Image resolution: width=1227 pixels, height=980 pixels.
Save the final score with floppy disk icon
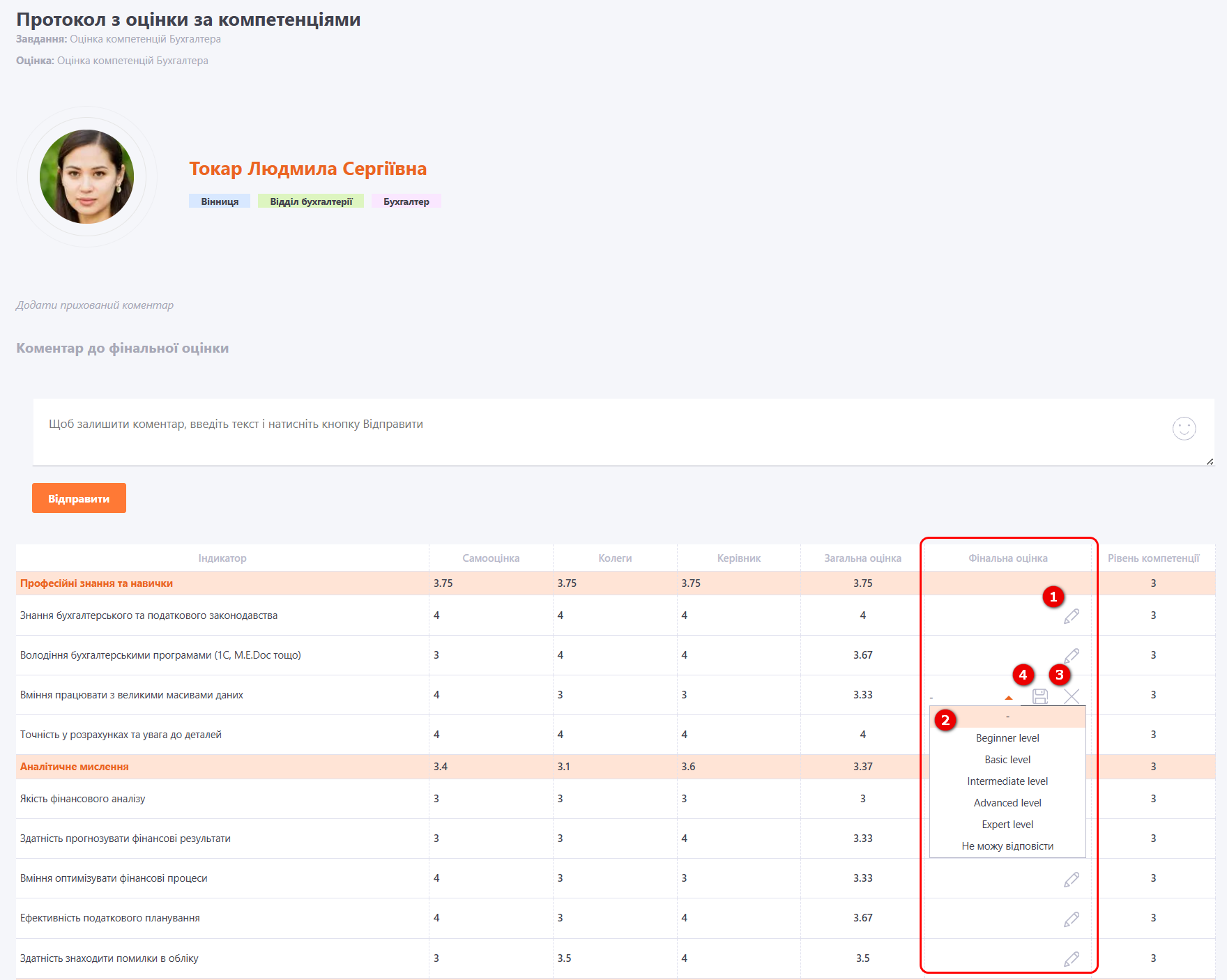coord(1039,696)
